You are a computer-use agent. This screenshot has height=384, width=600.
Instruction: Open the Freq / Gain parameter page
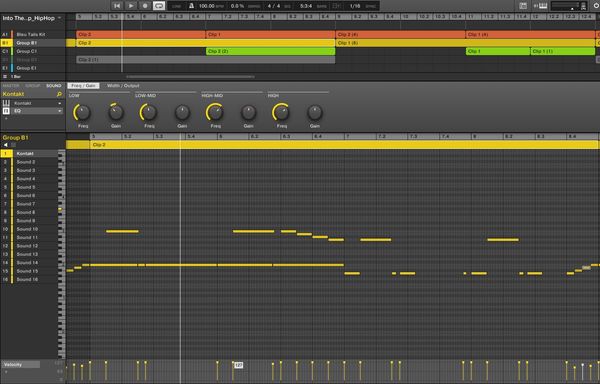[83, 86]
